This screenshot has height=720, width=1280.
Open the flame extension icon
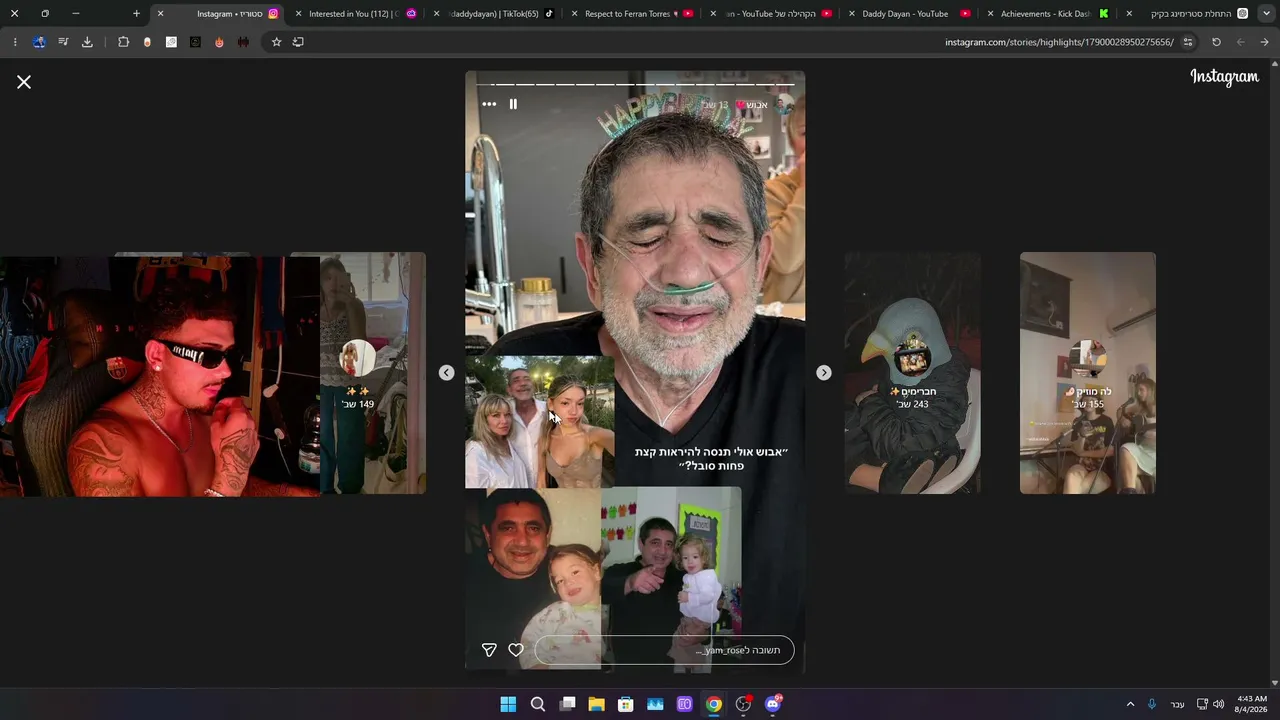219,42
